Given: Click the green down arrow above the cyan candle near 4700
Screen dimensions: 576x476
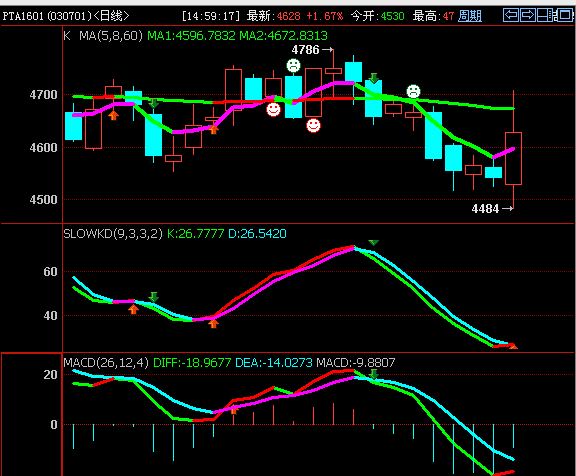Looking at the screenshot, I should tap(374, 78).
